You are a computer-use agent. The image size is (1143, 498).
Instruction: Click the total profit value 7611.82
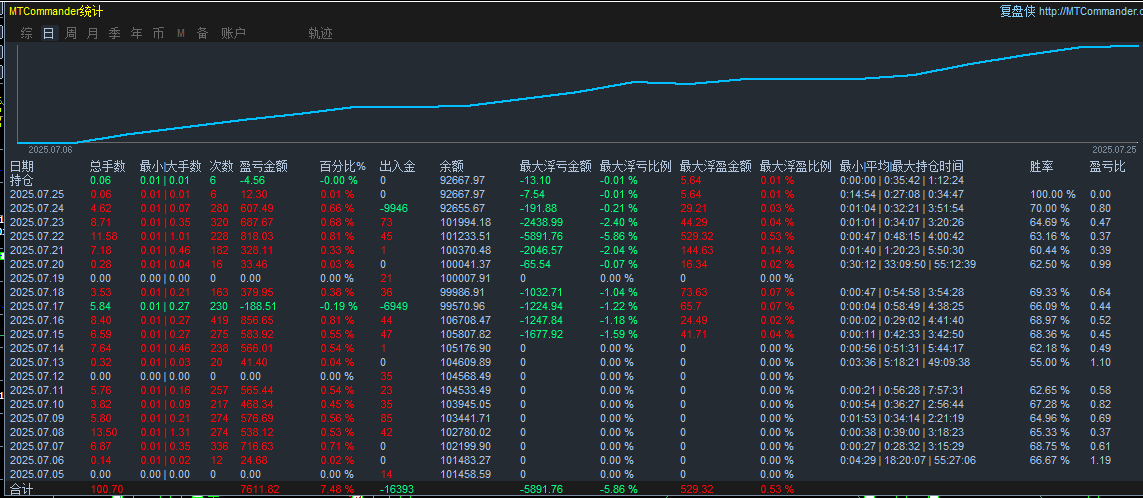[x=260, y=489]
